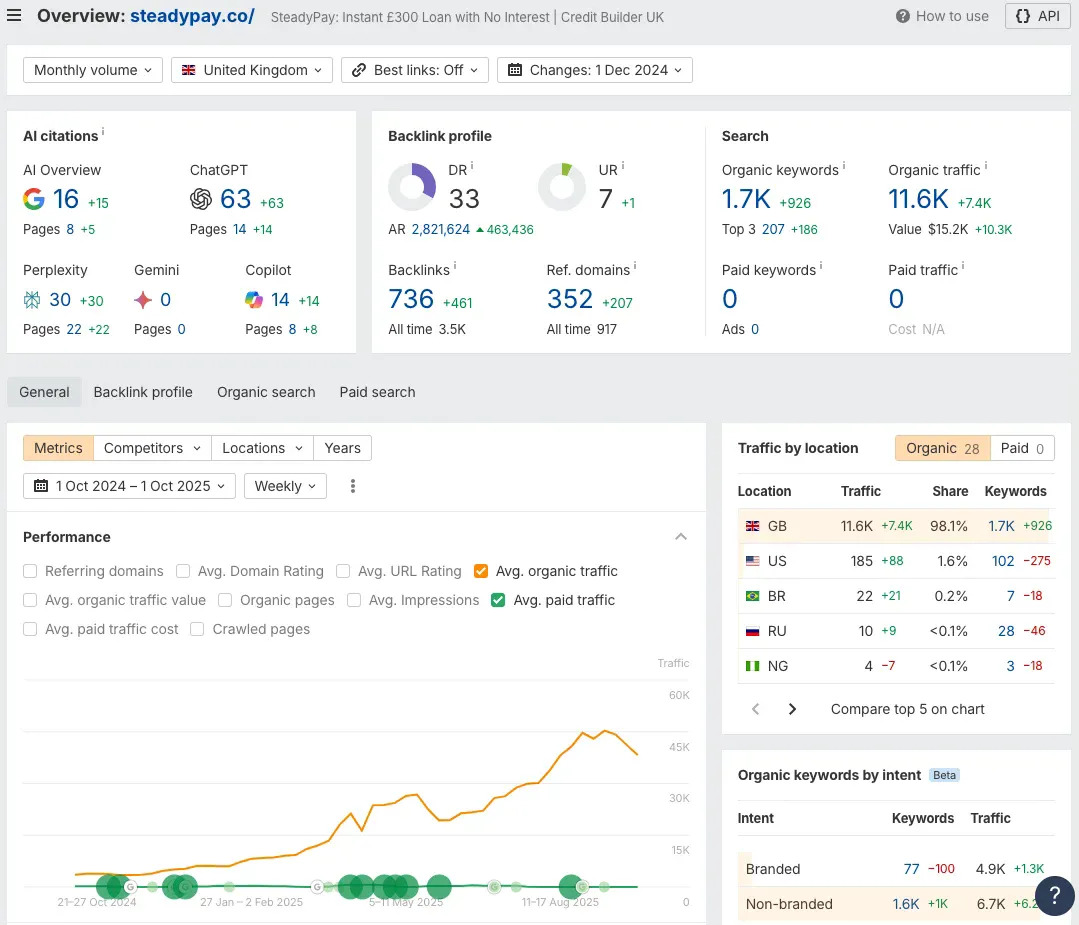Click the AI citations info icon

[x=103, y=131]
